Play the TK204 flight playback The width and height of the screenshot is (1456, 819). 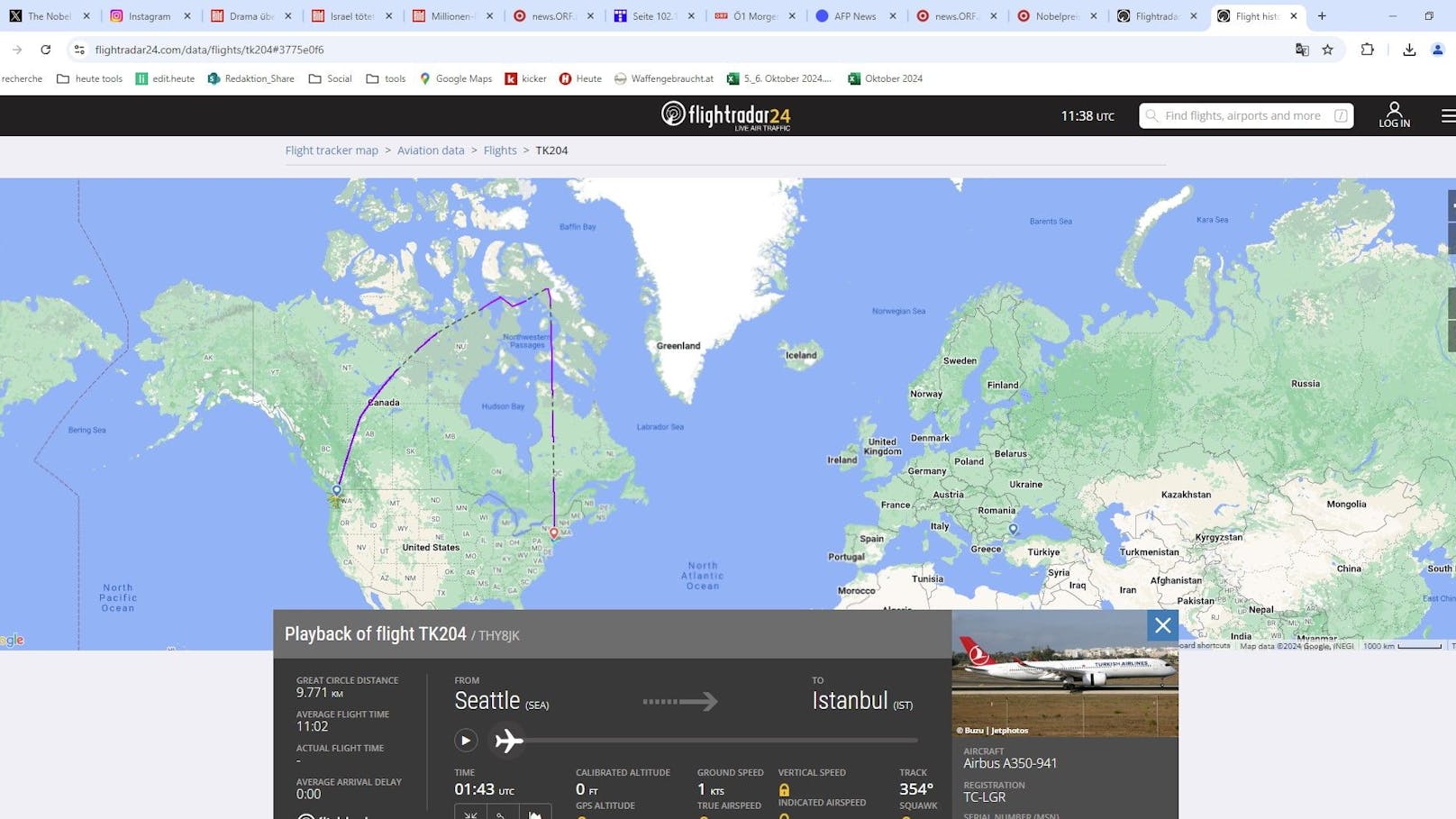point(466,741)
